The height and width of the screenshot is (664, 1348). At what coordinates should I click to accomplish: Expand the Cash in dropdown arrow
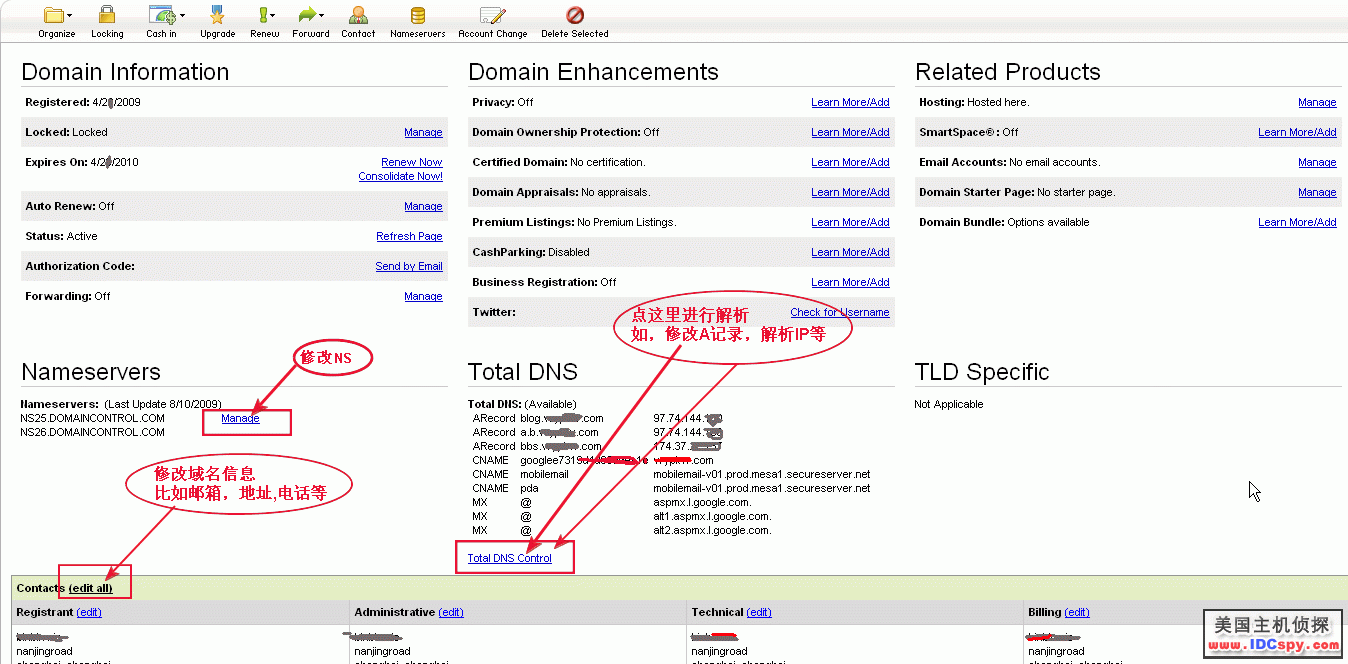click(182, 16)
